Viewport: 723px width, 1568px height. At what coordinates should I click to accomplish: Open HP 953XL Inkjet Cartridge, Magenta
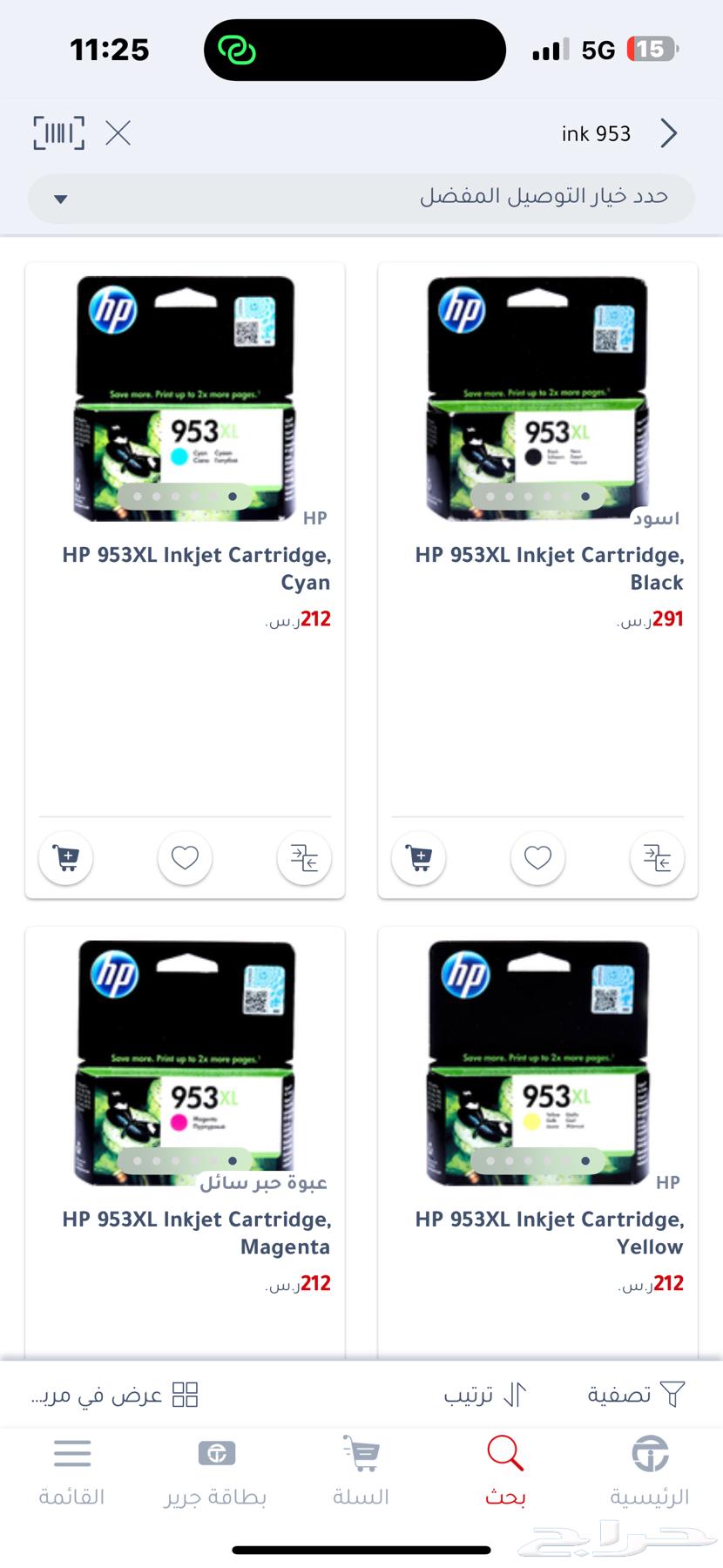click(x=196, y=1233)
